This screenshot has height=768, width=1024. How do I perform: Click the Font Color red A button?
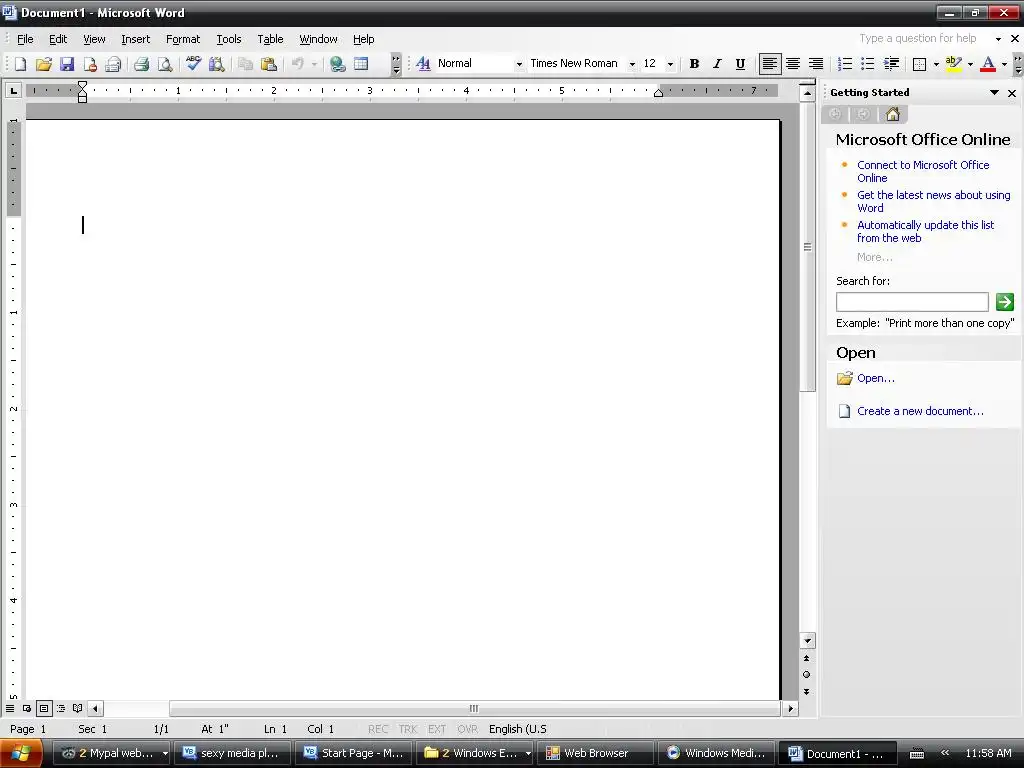(x=988, y=64)
